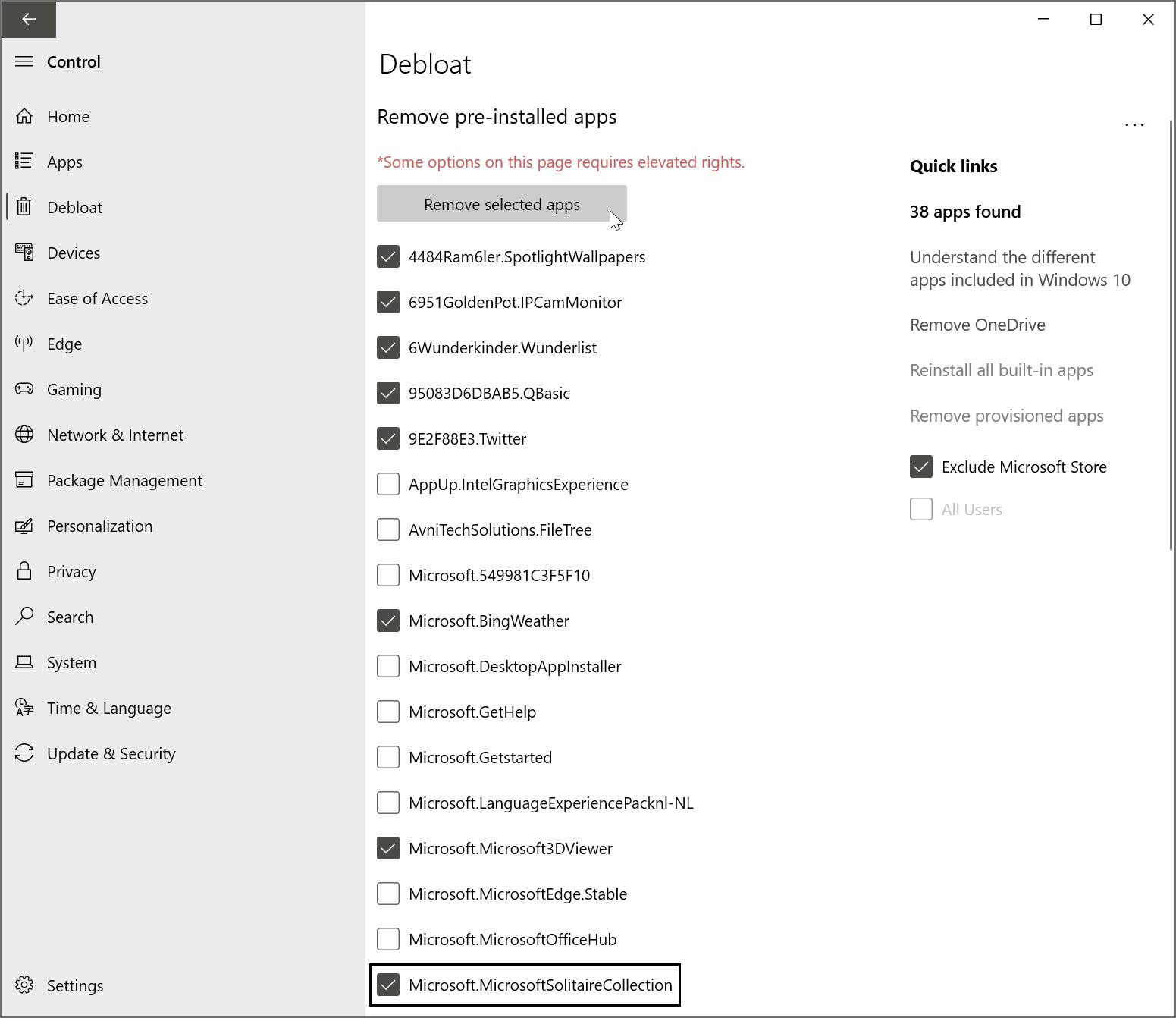The width and height of the screenshot is (1176, 1018).
Task: Toggle the hamburger navigation menu icon
Action: pos(24,61)
